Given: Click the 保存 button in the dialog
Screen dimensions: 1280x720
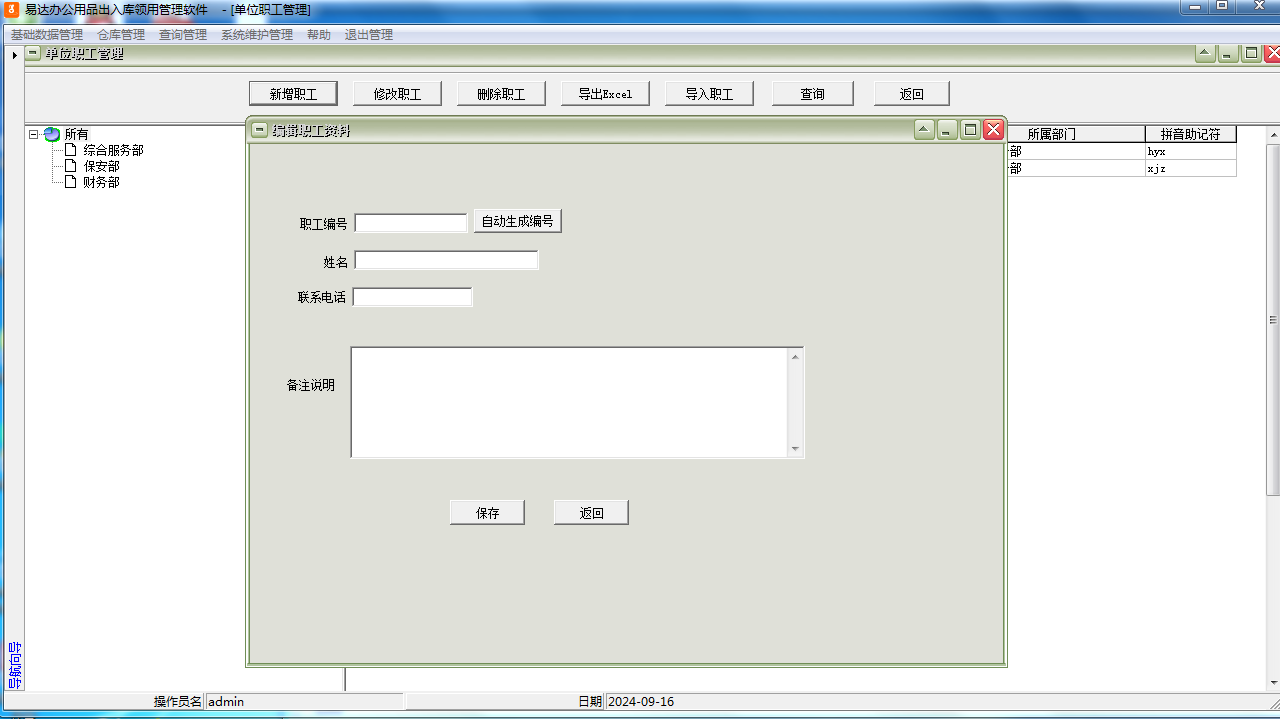Looking at the screenshot, I should click(487, 511).
